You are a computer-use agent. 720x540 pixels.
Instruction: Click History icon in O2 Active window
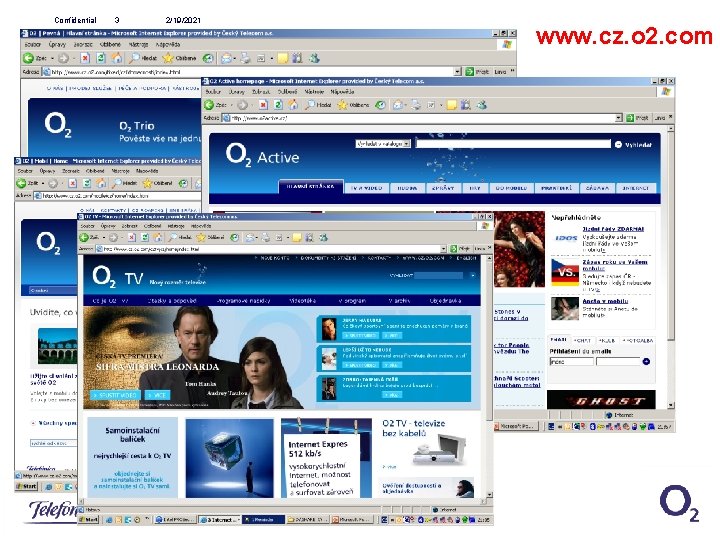pos(380,105)
